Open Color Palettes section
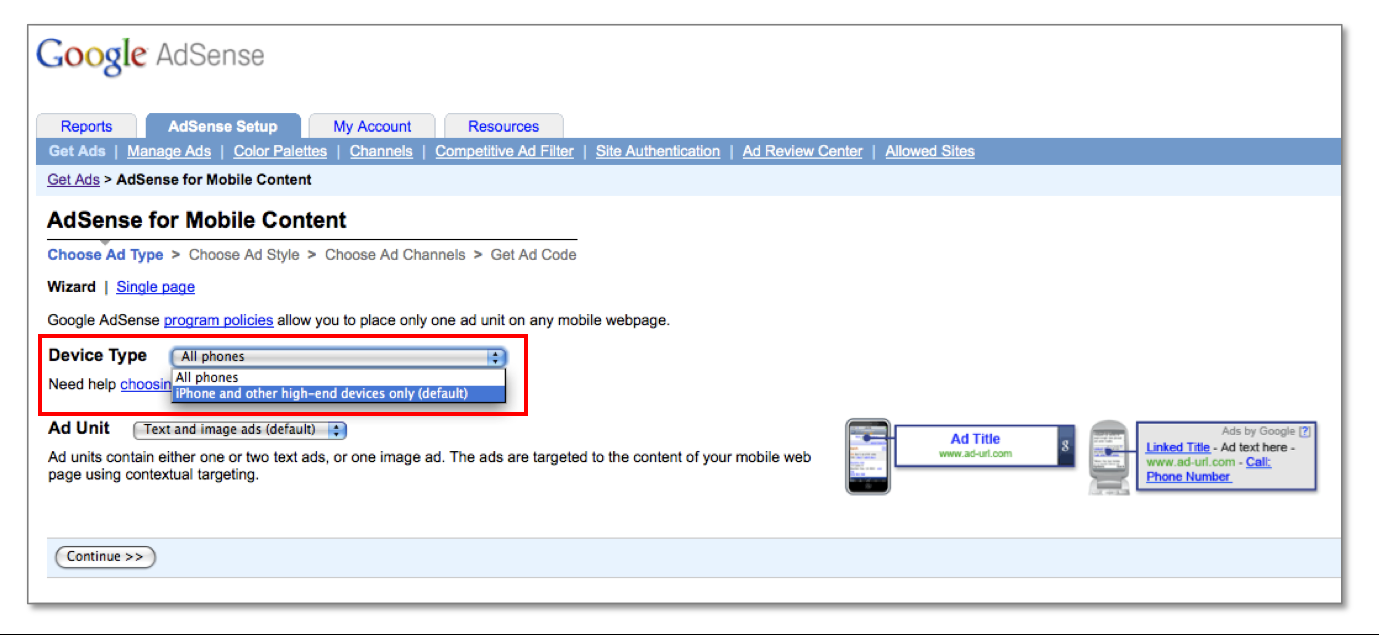 [280, 151]
